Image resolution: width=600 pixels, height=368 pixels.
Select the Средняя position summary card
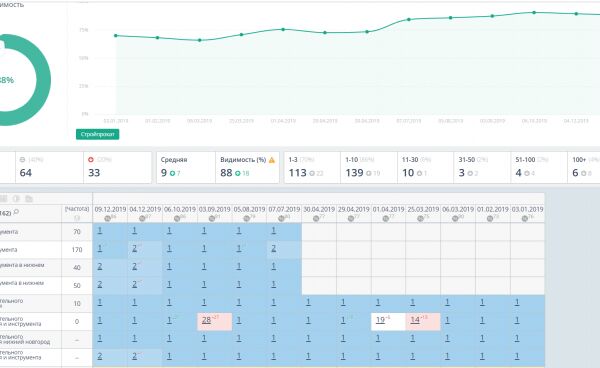point(186,168)
